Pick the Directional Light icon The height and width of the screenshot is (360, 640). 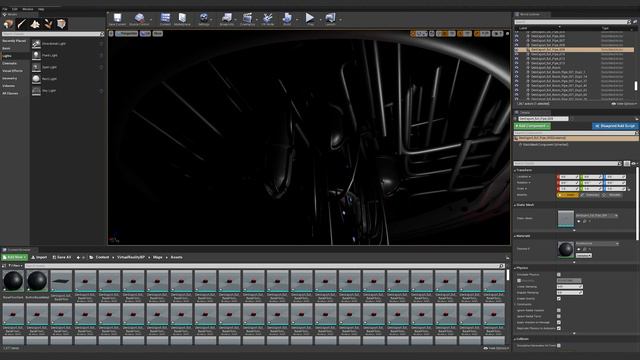(x=36, y=44)
